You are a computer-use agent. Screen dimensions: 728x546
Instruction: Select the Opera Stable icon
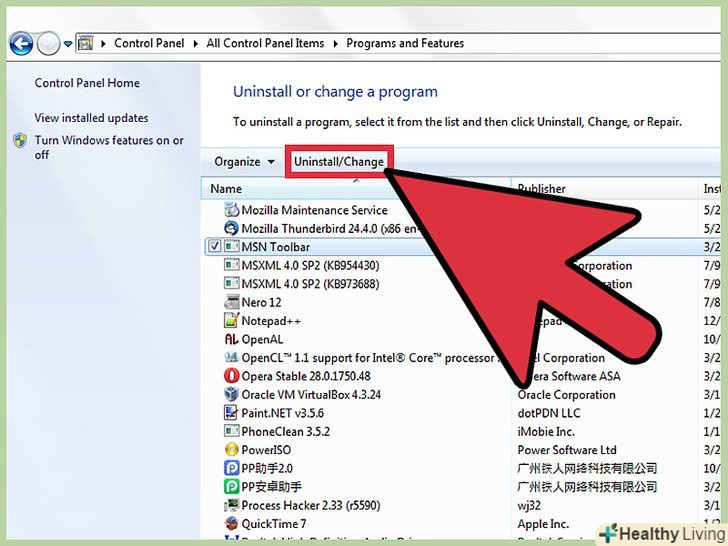pyautogui.click(x=231, y=376)
